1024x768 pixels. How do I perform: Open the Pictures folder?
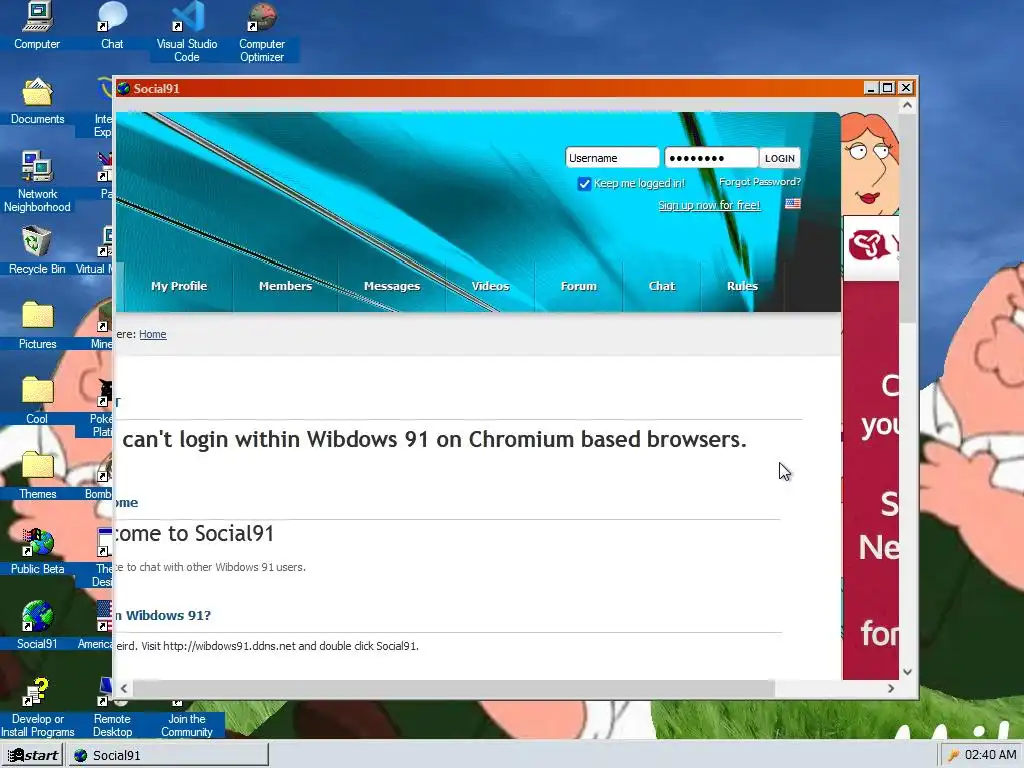tap(37, 325)
